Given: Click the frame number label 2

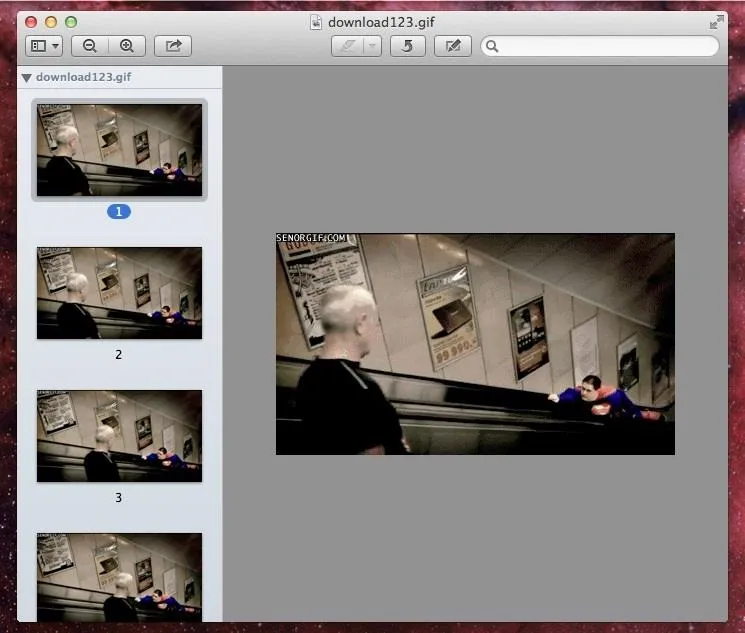Looking at the screenshot, I should 118,355.
